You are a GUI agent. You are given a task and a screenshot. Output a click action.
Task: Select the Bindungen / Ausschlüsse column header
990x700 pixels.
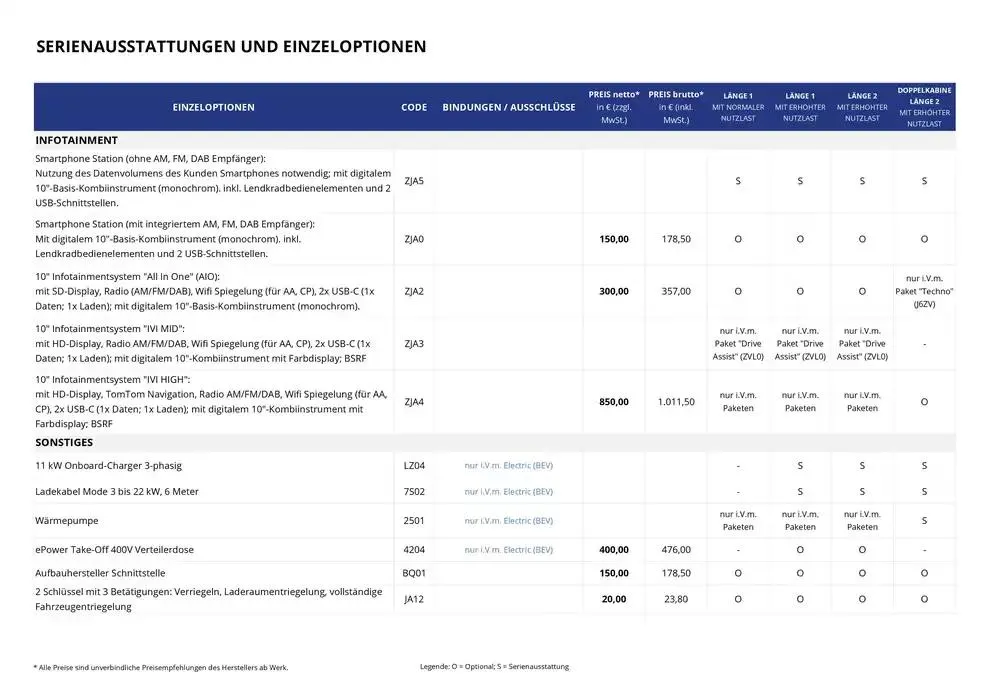click(509, 107)
